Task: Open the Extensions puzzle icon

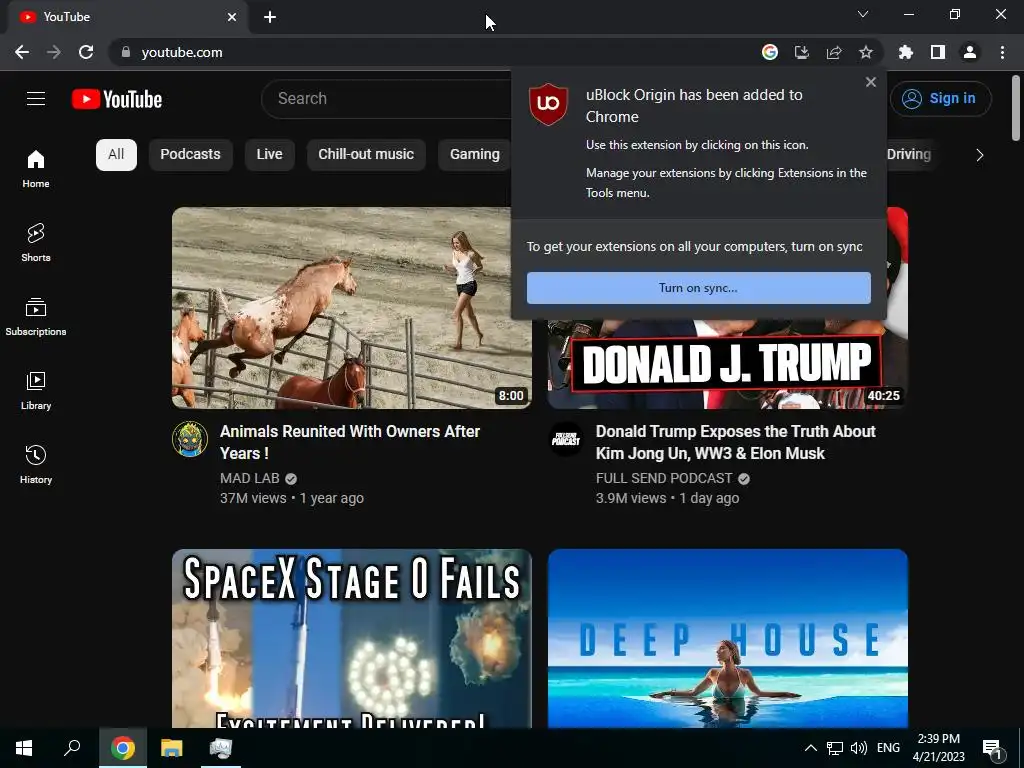Action: coord(906,52)
